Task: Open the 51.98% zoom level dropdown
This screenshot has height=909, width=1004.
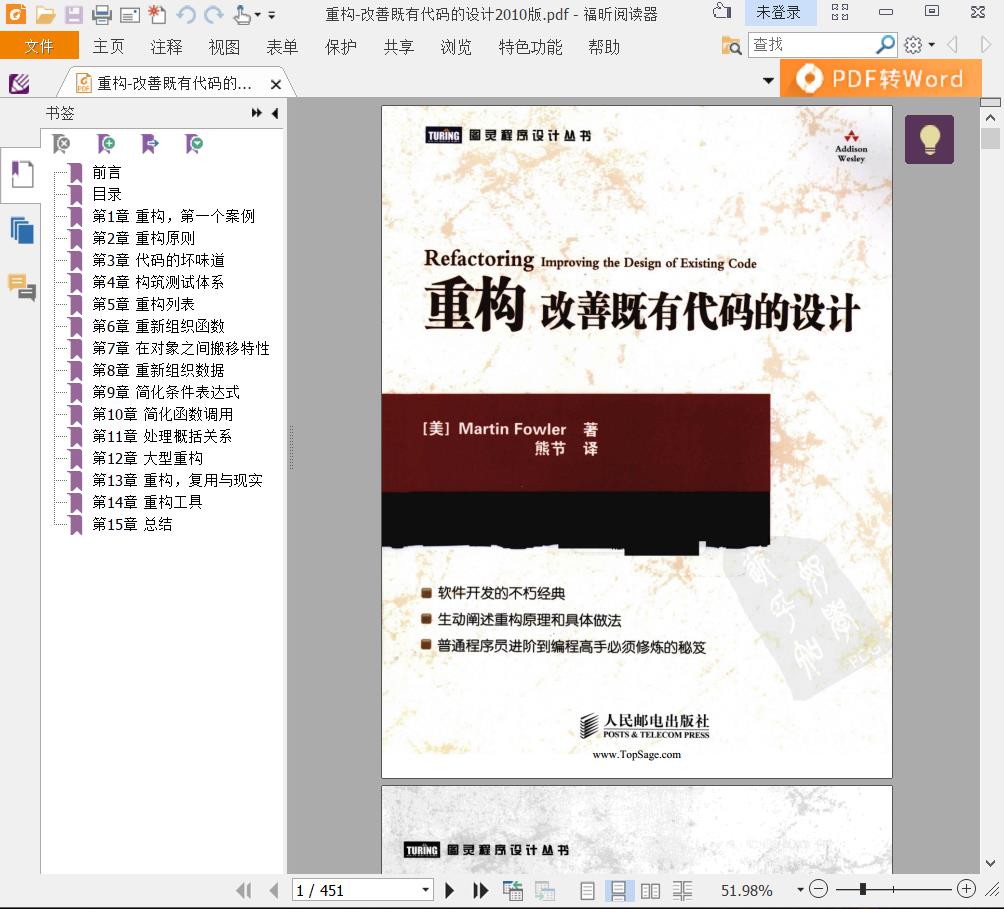Action: pos(800,890)
